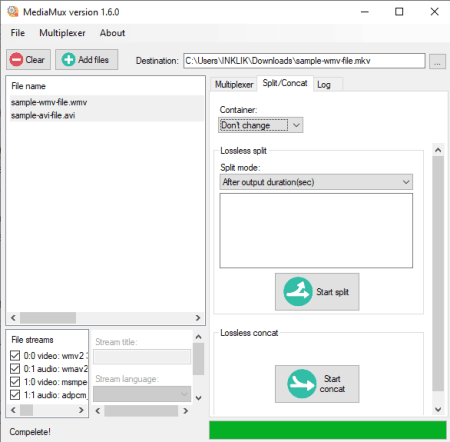The height and width of the screenshot is (442, 450).
Task: Click the green Add files plus icon
Action: [68, 60]
